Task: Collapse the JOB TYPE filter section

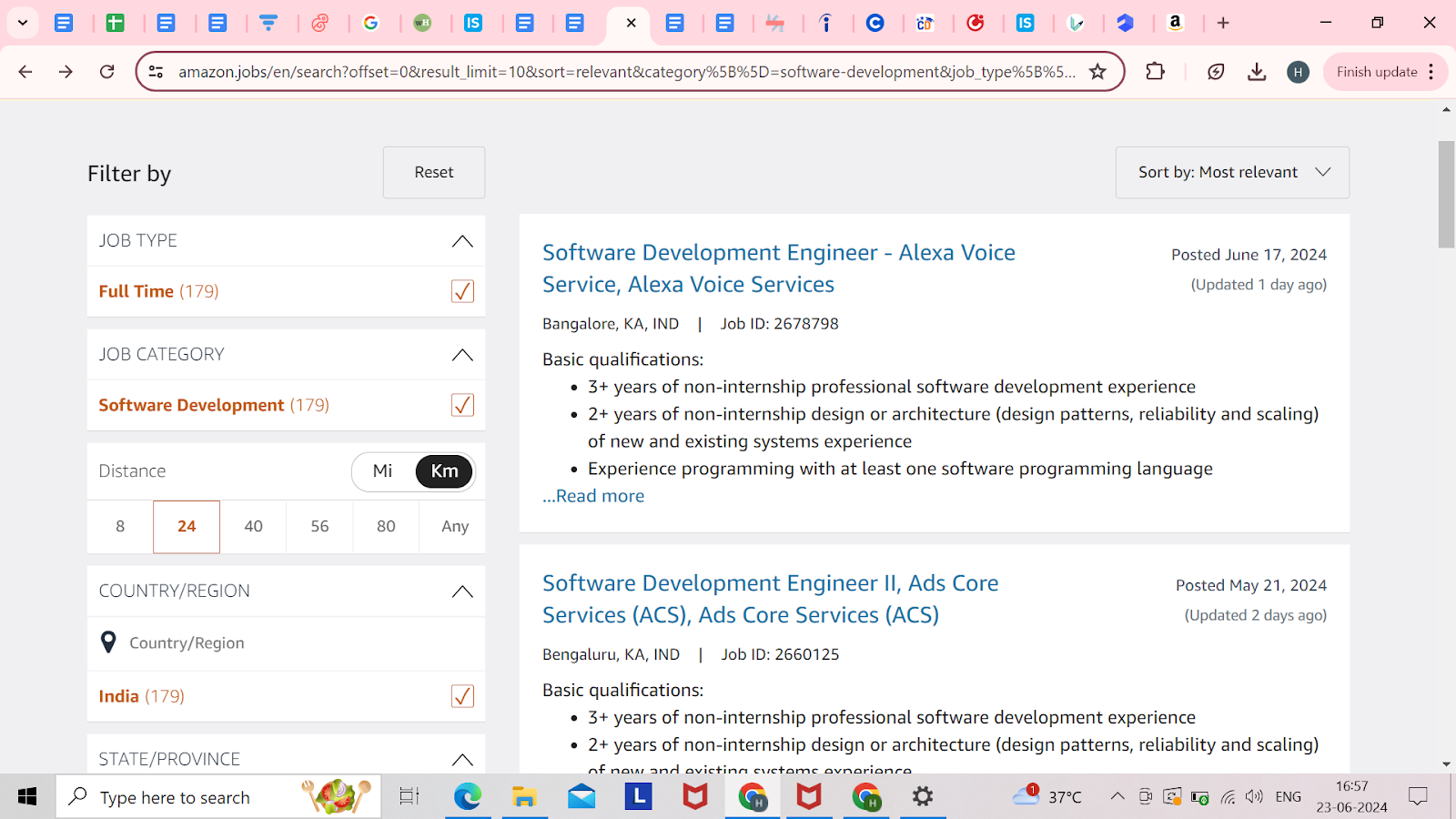Action: tap(462, 241)
